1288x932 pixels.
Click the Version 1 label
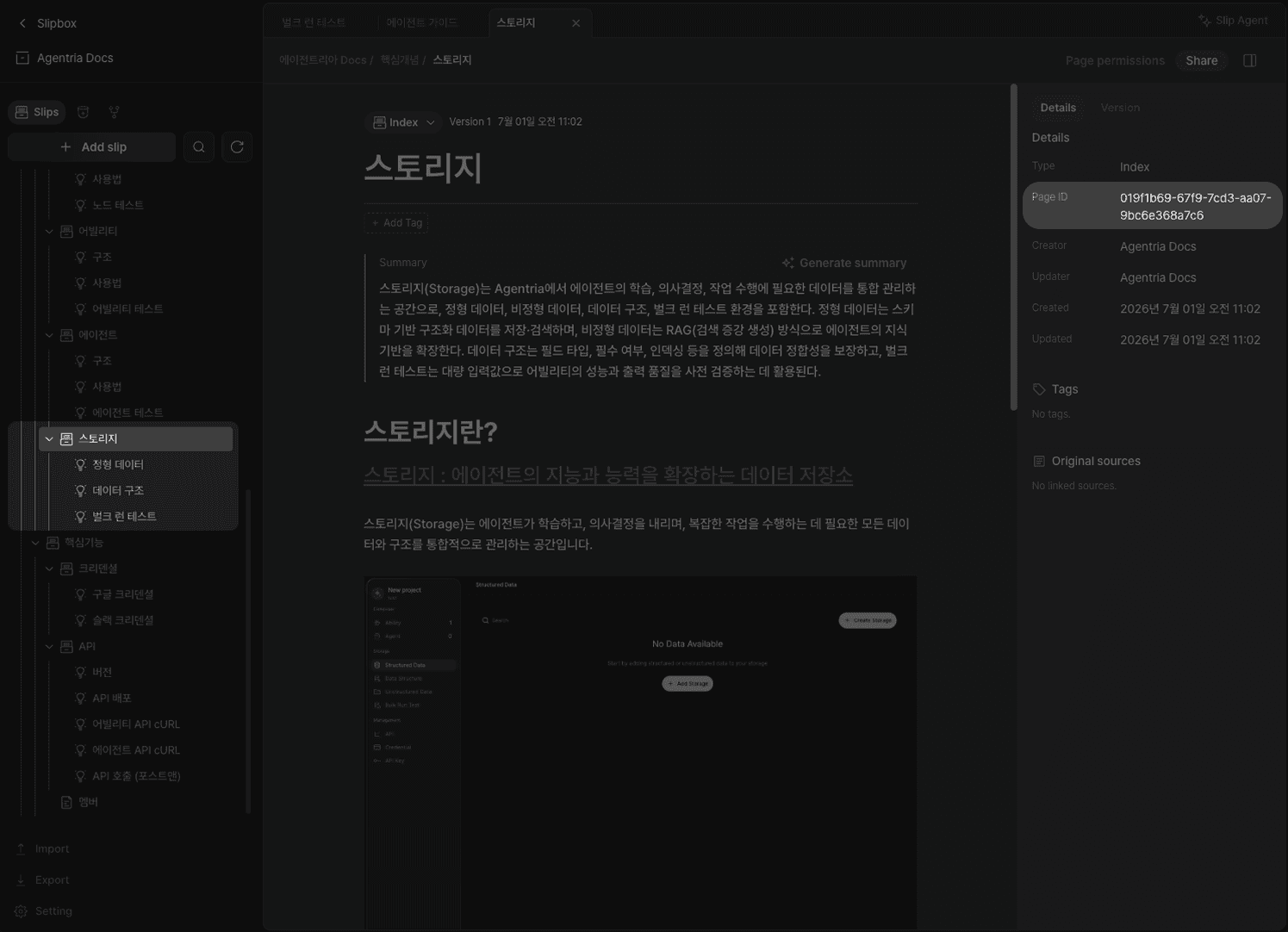pos(470,122)
